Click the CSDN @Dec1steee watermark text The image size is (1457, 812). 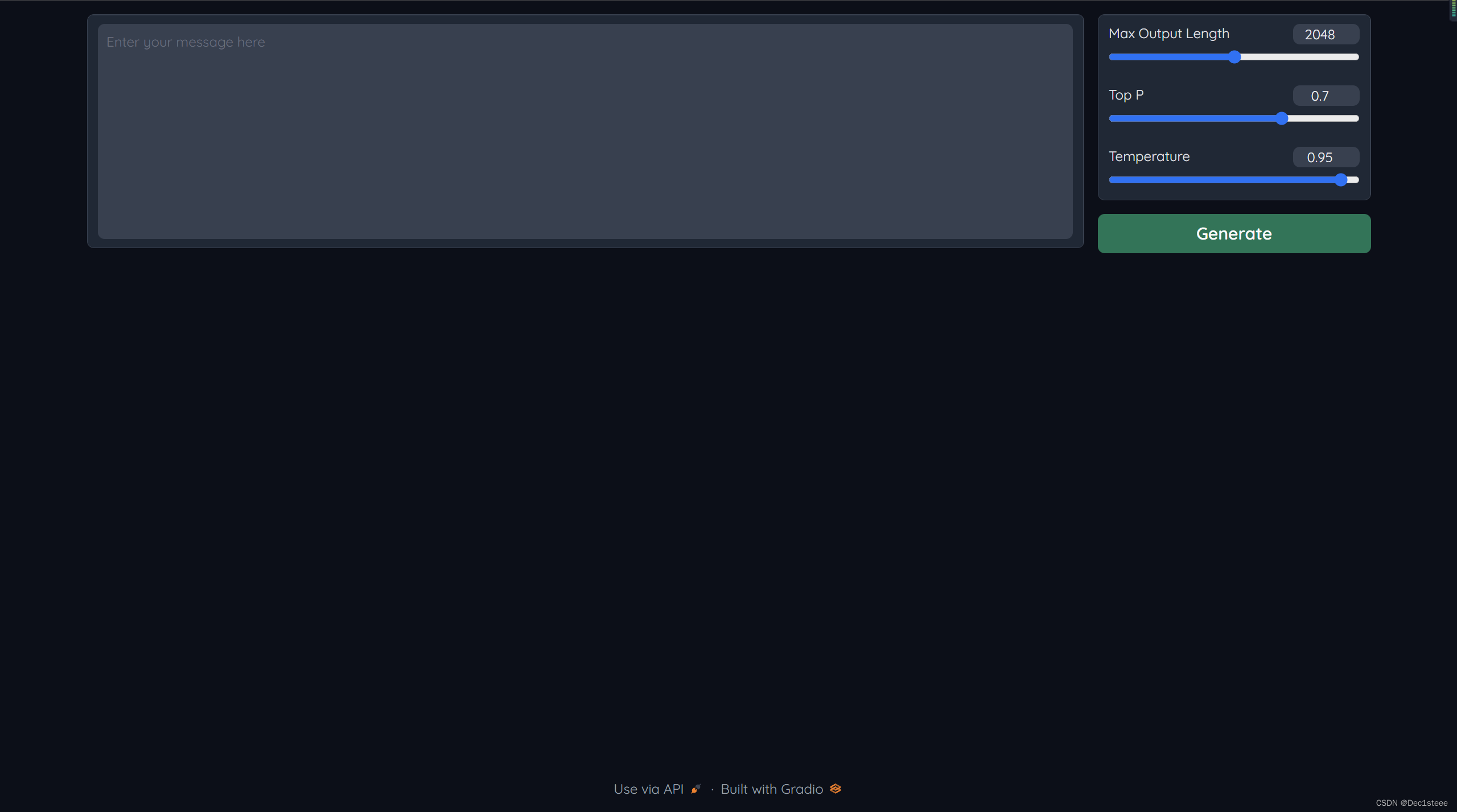(1411, 803)
